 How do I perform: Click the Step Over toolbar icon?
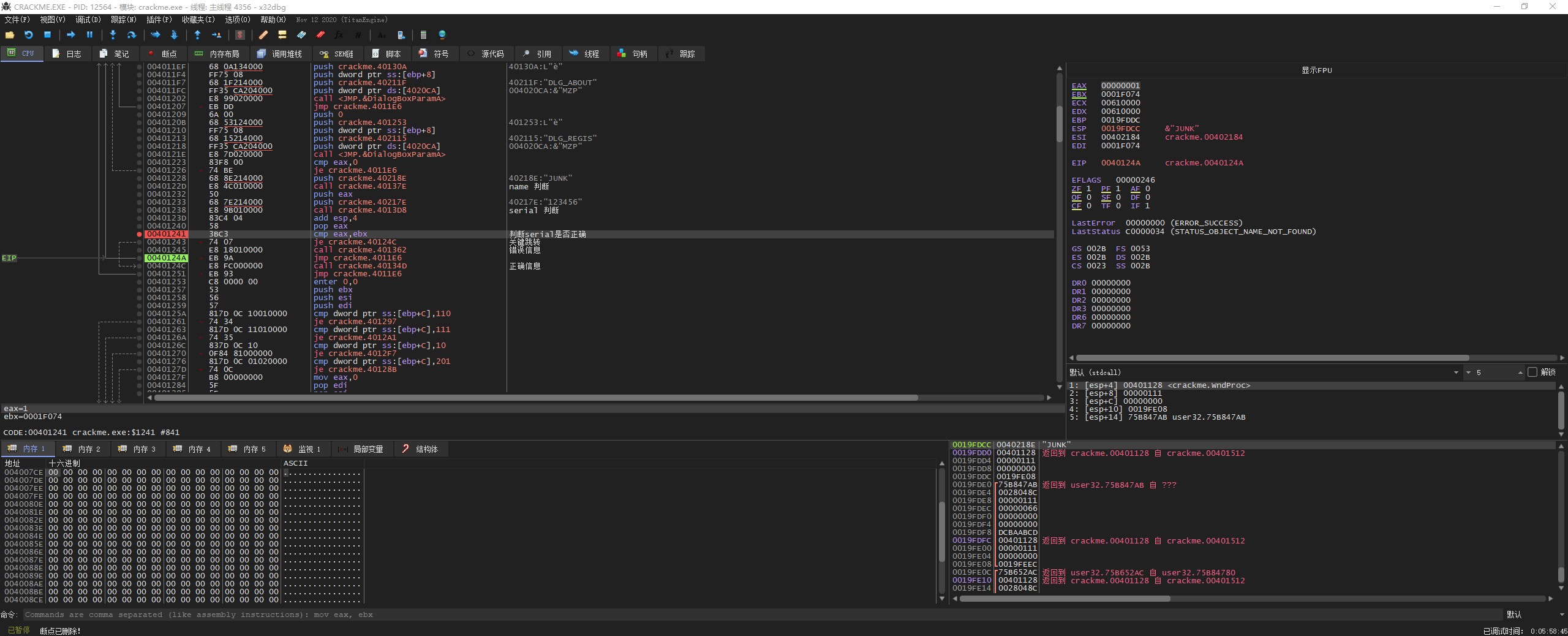pyautogui.click(x=131, y=35)
